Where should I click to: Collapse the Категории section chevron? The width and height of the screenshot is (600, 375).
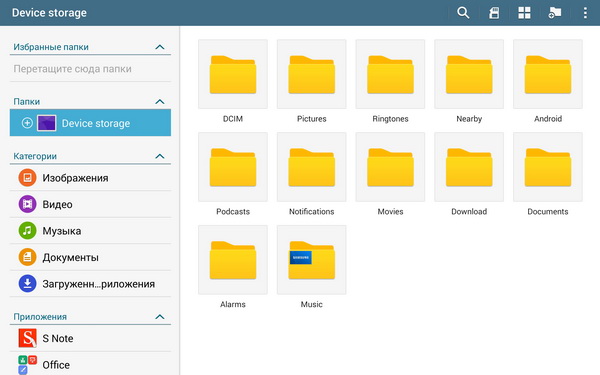point(160,156)
